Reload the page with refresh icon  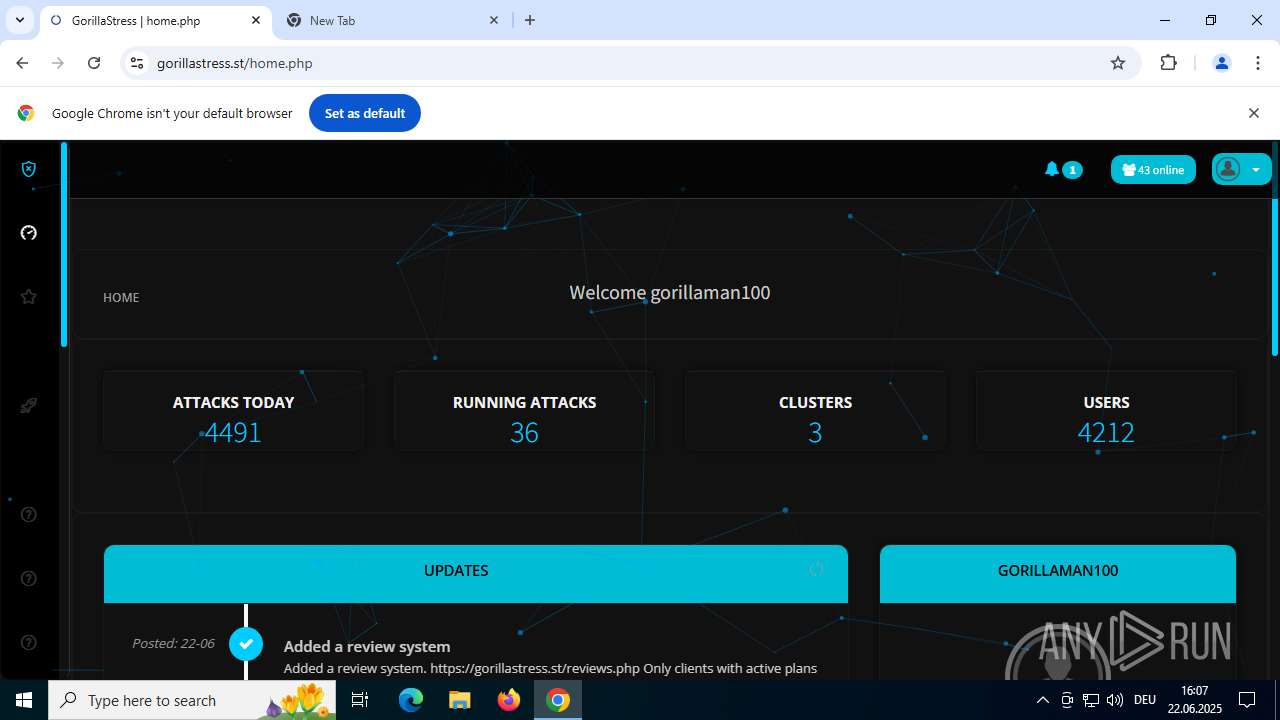pyautogui.click(x=94, y=63)
